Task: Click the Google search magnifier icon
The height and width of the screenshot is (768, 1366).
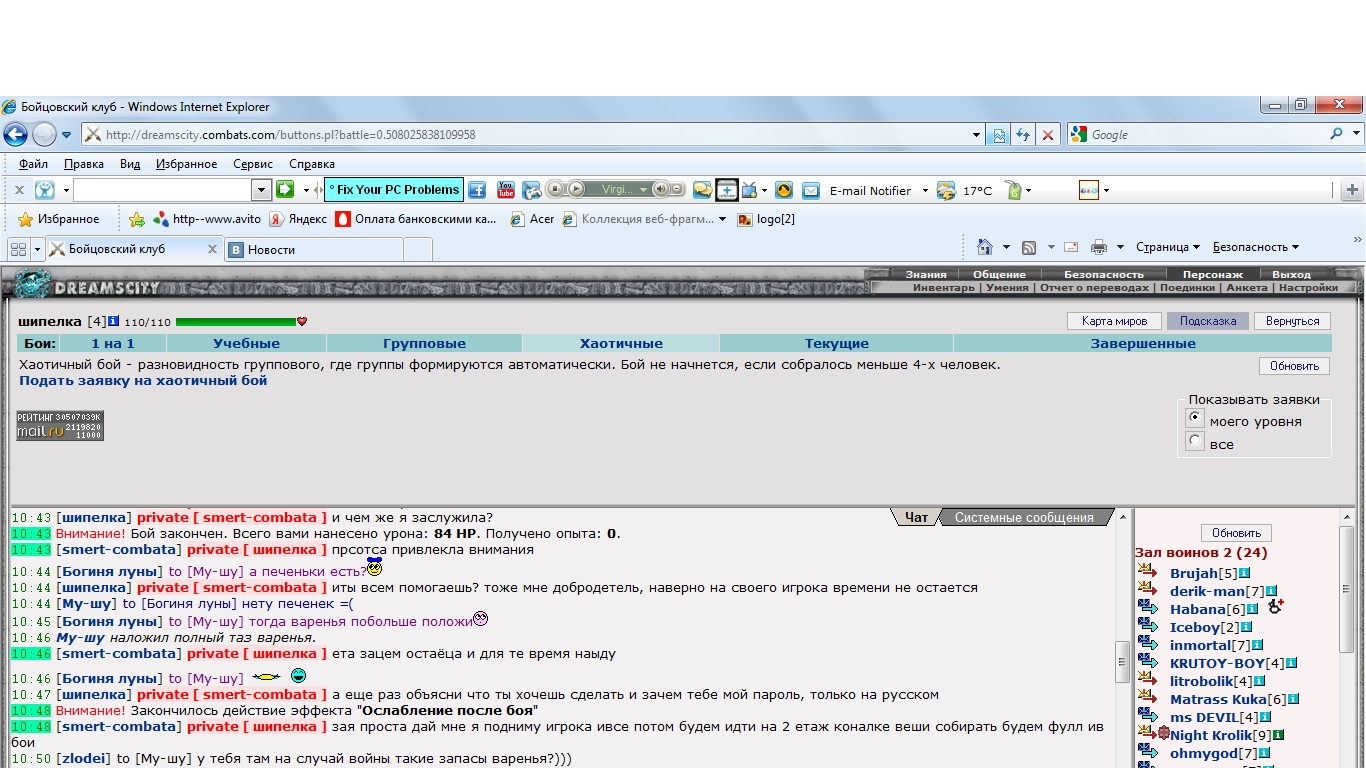Action: (x=1336, y=134)
